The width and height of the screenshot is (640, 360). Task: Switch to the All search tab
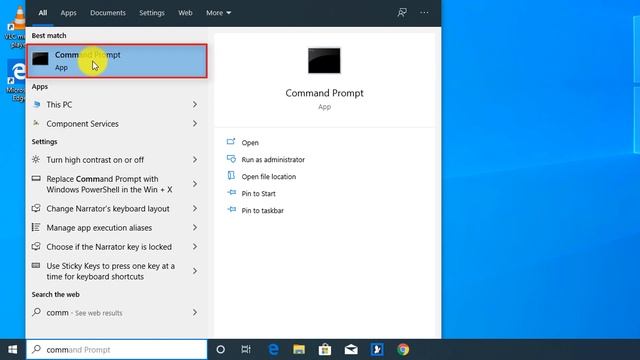[43, 13]
